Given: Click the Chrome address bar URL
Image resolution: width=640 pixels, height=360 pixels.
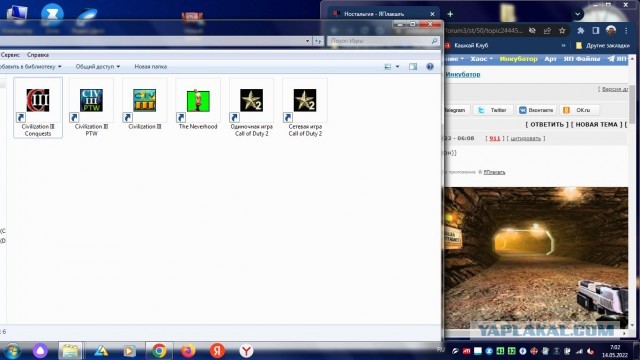Looking at the screenshot, I should point(484,31).
